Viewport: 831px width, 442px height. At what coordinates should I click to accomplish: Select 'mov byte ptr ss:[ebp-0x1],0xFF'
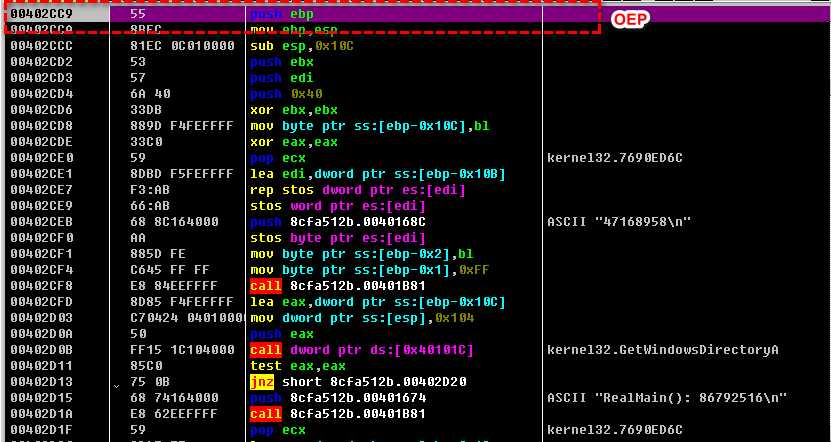tap(369, 270)
